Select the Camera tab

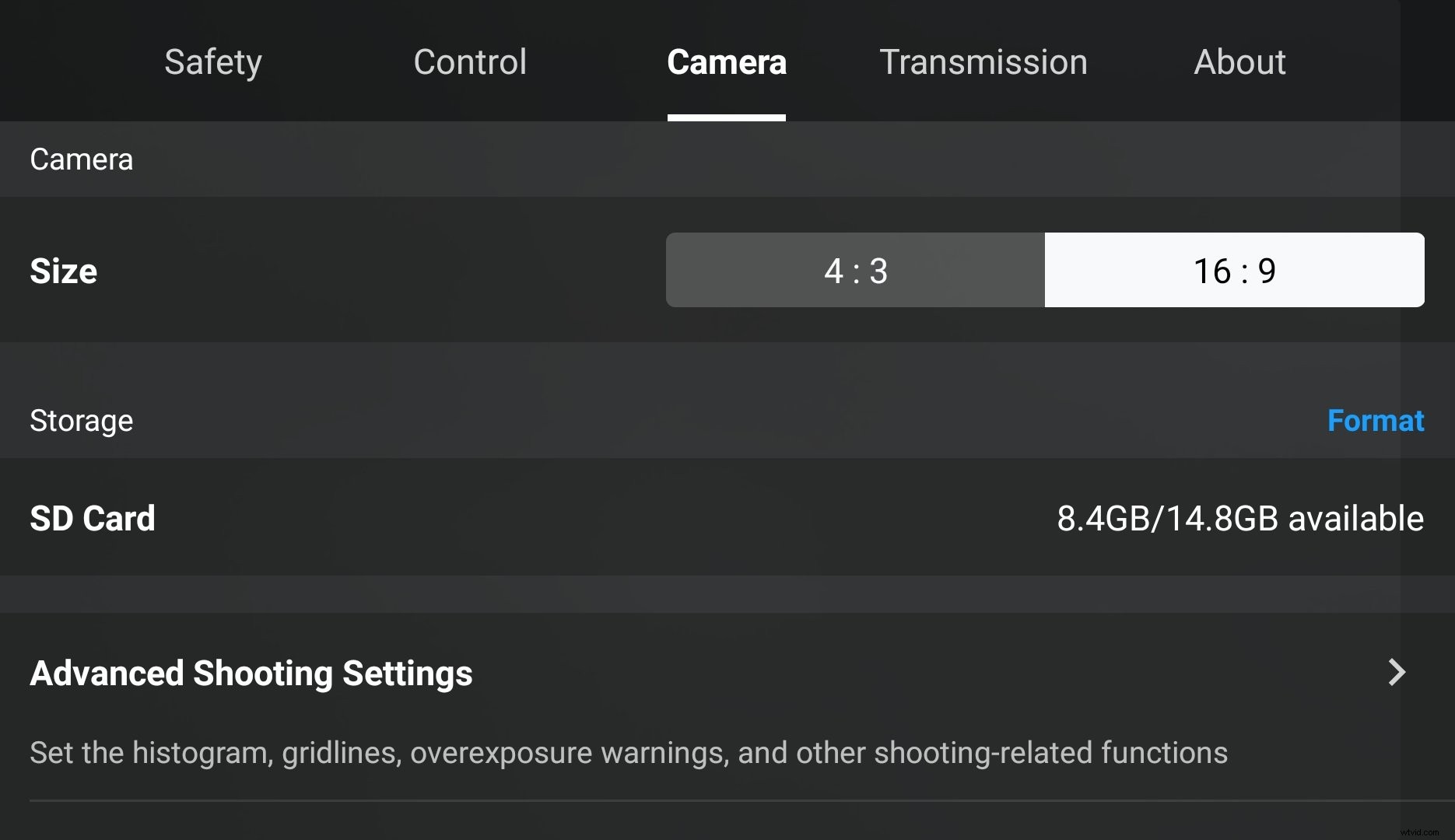tap(726, 62)
